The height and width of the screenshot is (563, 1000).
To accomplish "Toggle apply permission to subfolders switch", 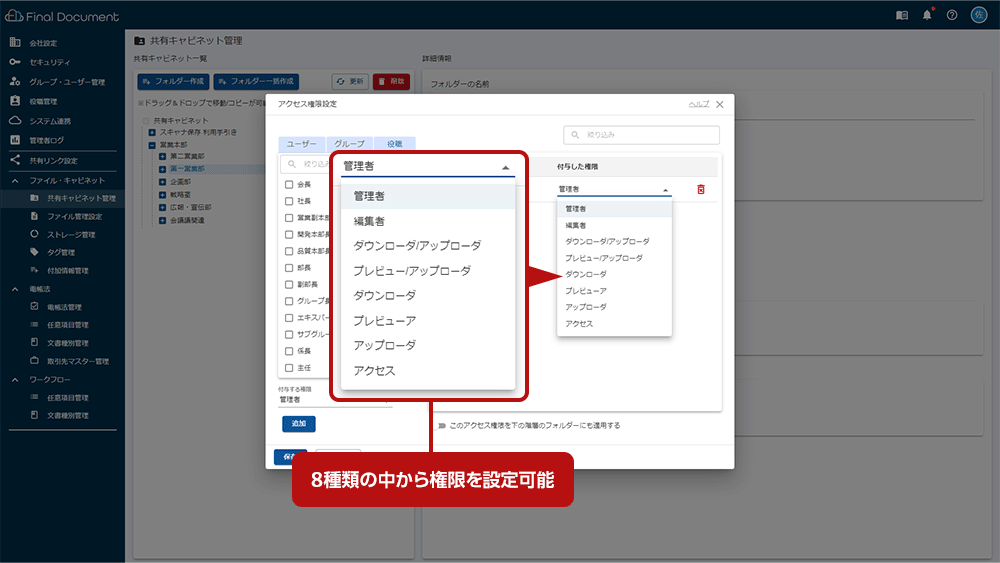I will 441,425.
